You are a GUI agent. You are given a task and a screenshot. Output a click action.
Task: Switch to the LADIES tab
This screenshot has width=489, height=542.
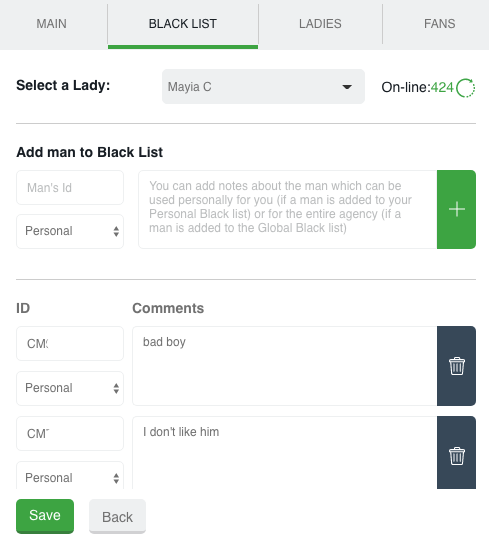tap(320, 24)
